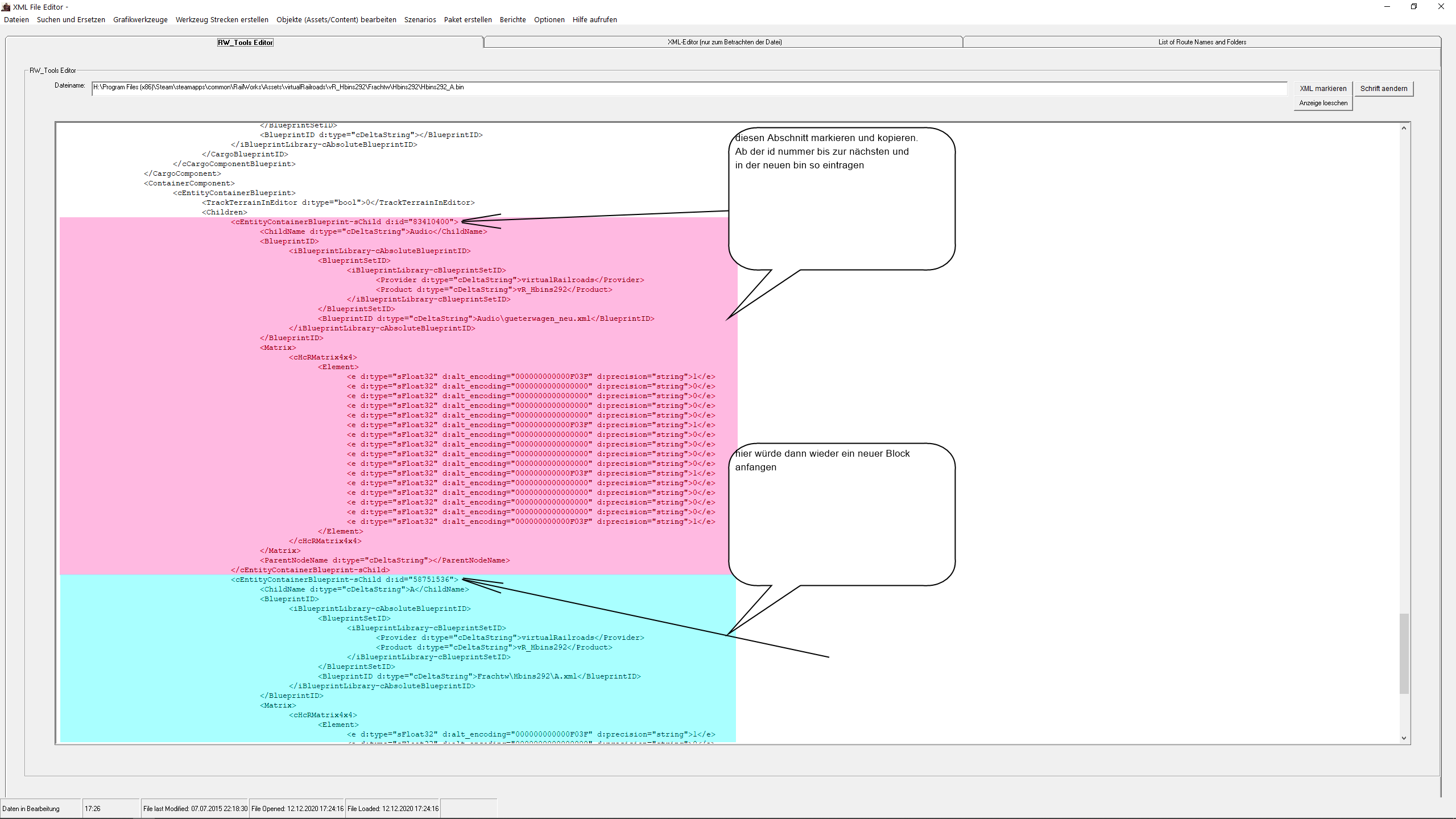Select the RW_Tools Editor tab

pyautogui.click(x=245, y=43)
